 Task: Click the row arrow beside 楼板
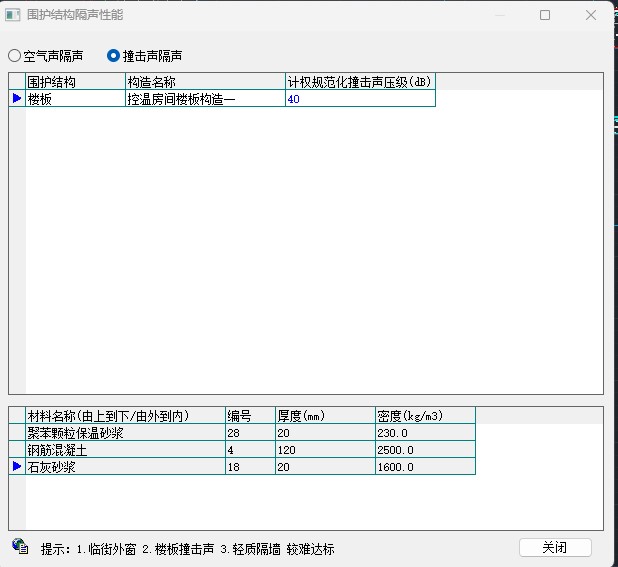tap(17, 99)
